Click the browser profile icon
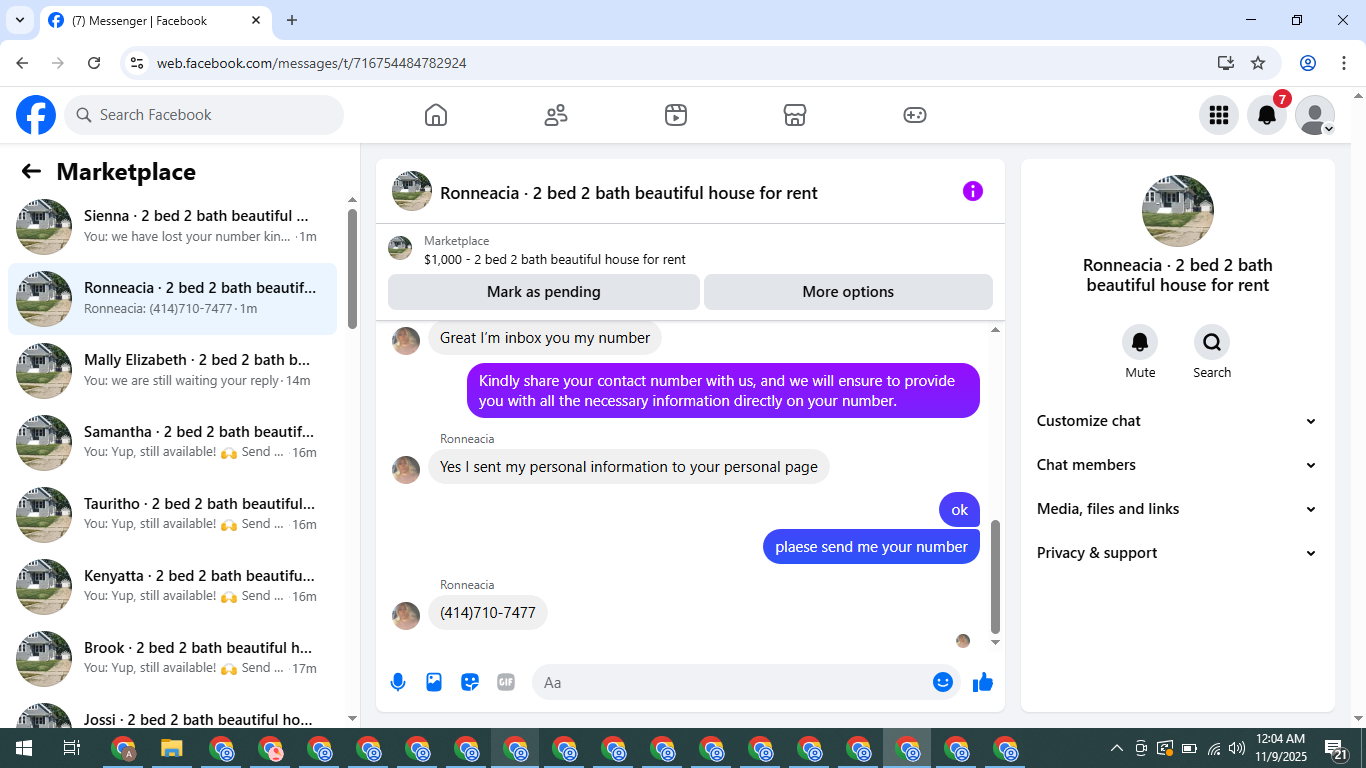This screenshot has width=1366, height=768. coord(1308,63)
